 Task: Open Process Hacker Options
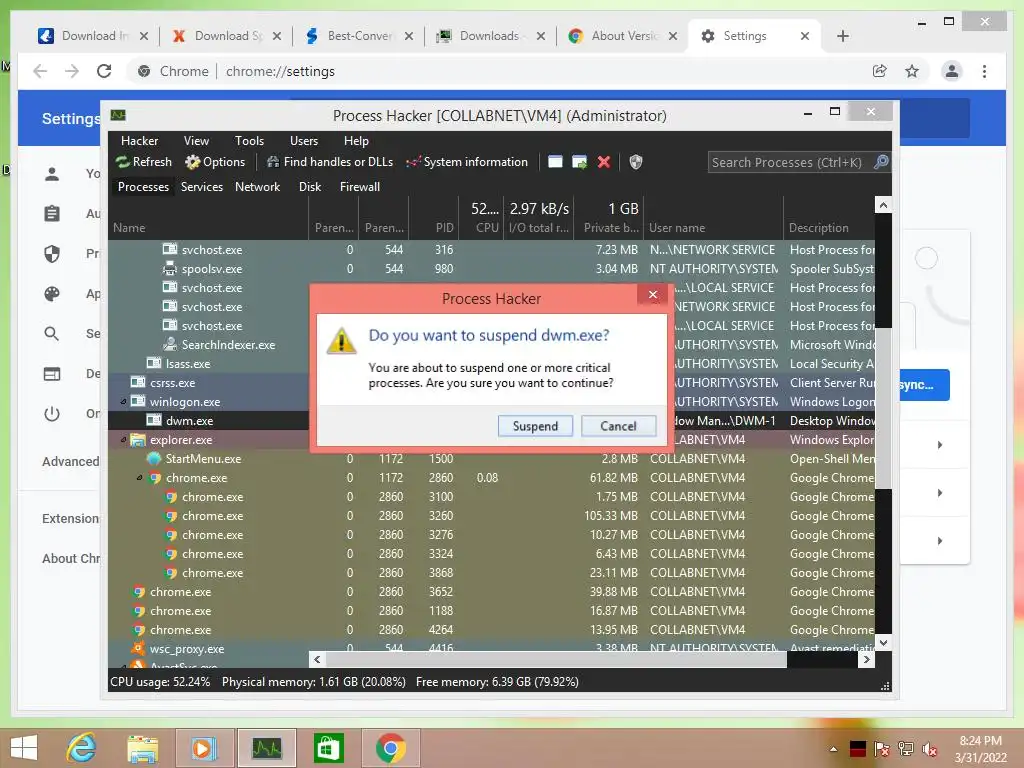click(x=215, y=162)
